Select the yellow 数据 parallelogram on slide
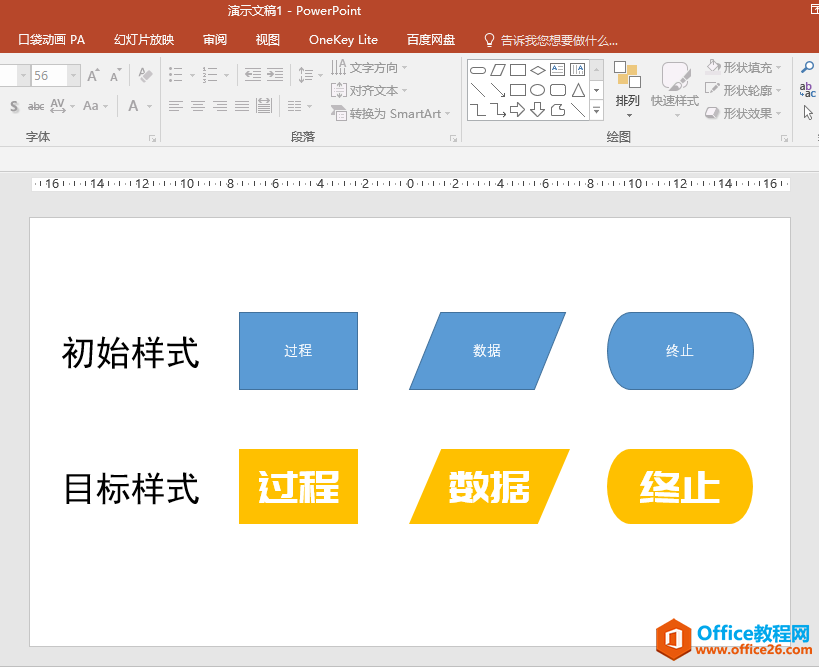 [x=489, y=487]
